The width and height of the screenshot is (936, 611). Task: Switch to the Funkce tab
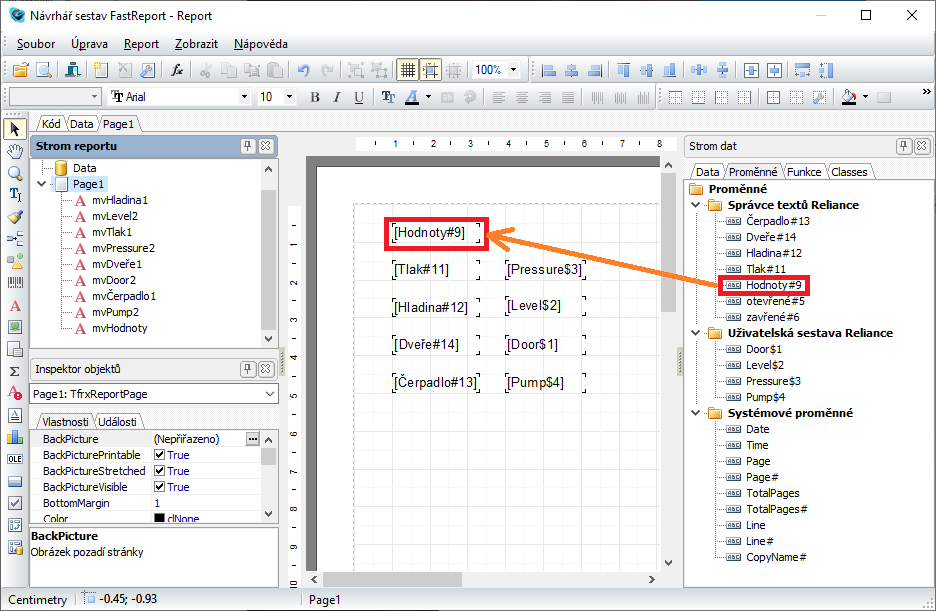click(804, 172)
